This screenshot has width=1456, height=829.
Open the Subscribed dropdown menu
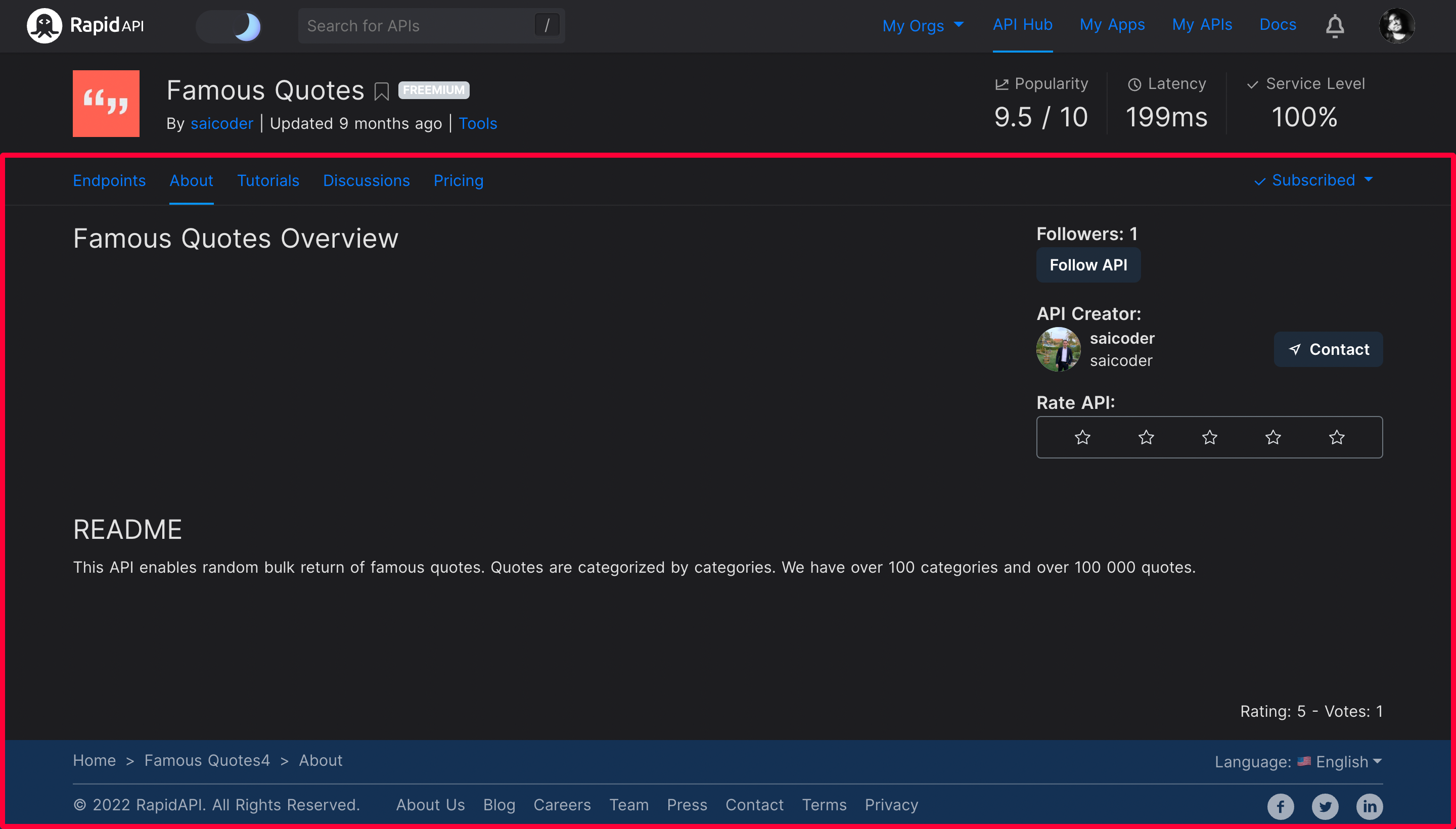coord(1313,180)
